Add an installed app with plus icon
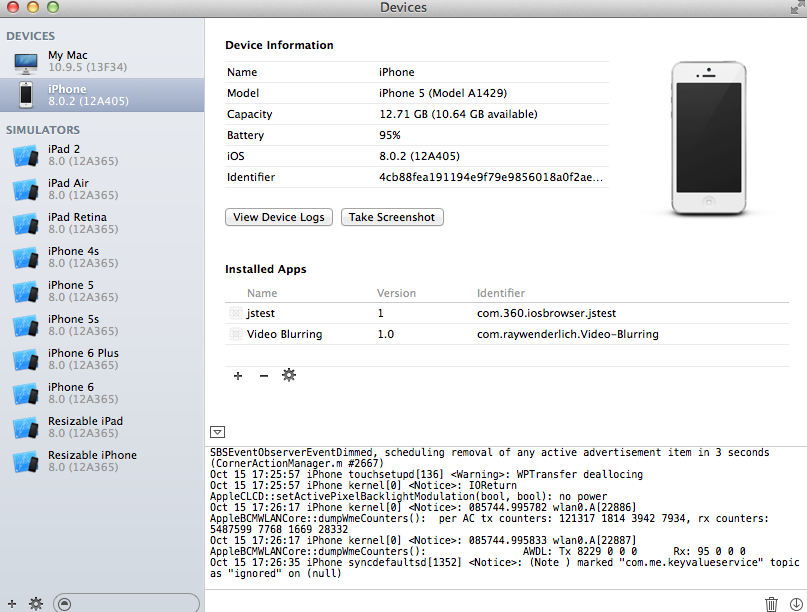This screenshot has height=612, width=807. (238, 376)
